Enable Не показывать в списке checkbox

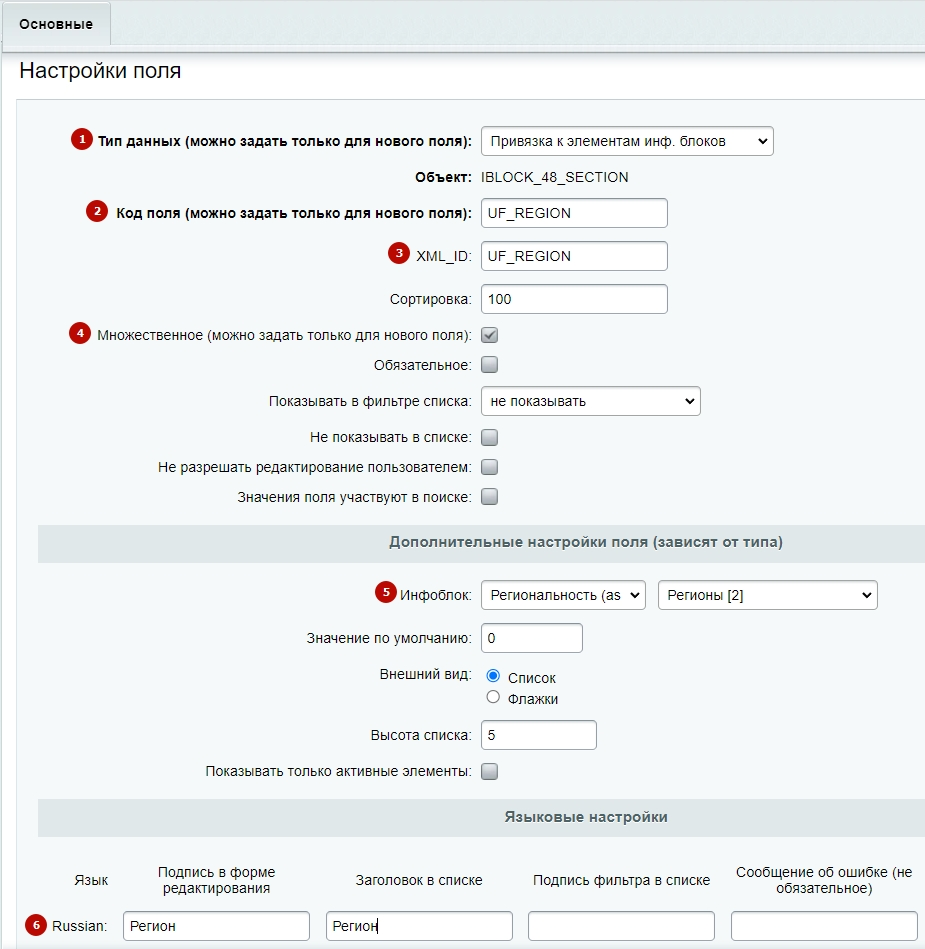(x=489, y=437)
